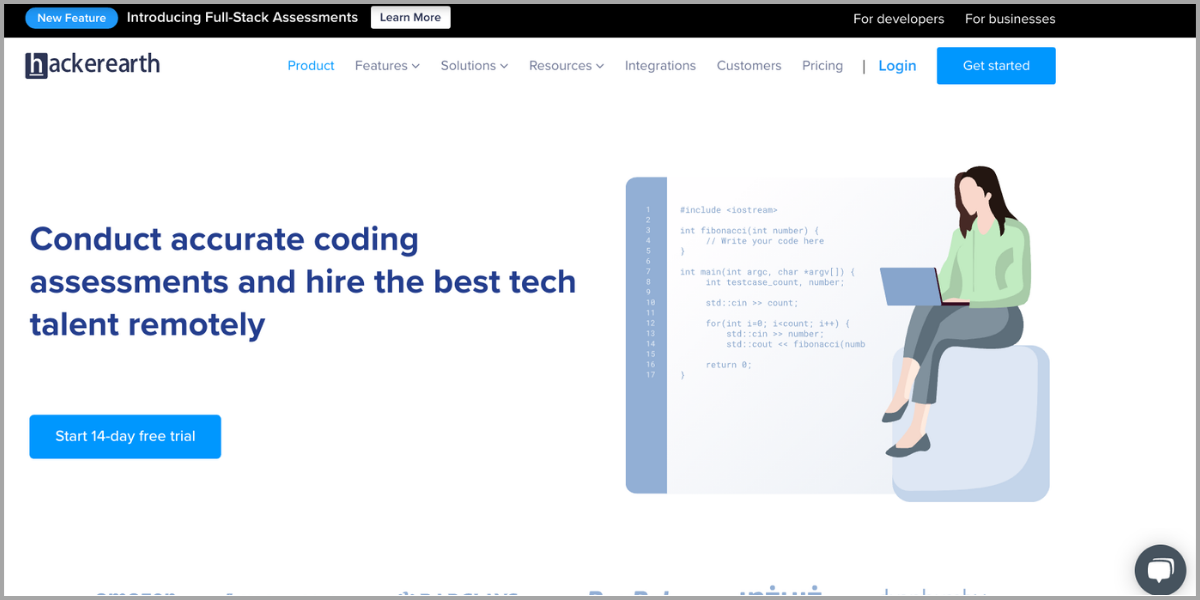Screen dimensions: 1200x600
Task: Select the For developers link
Action: (898, 19)
